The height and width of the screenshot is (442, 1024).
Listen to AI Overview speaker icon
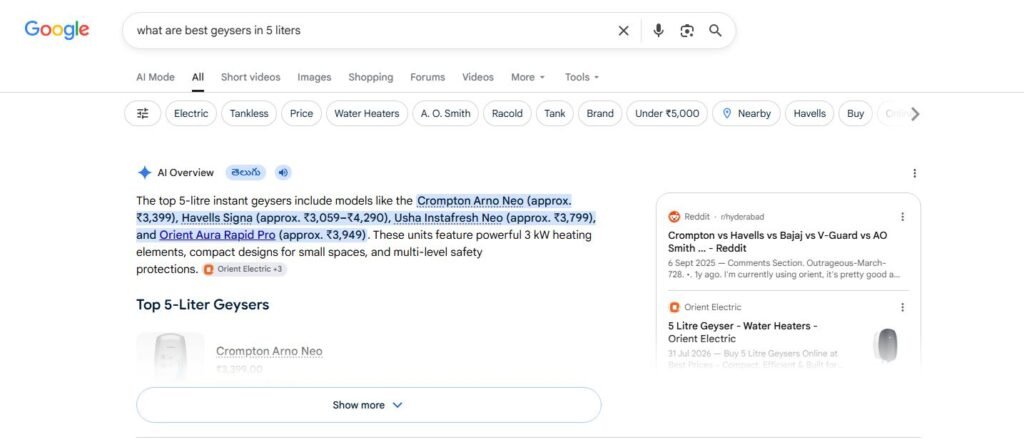[283, 172]
